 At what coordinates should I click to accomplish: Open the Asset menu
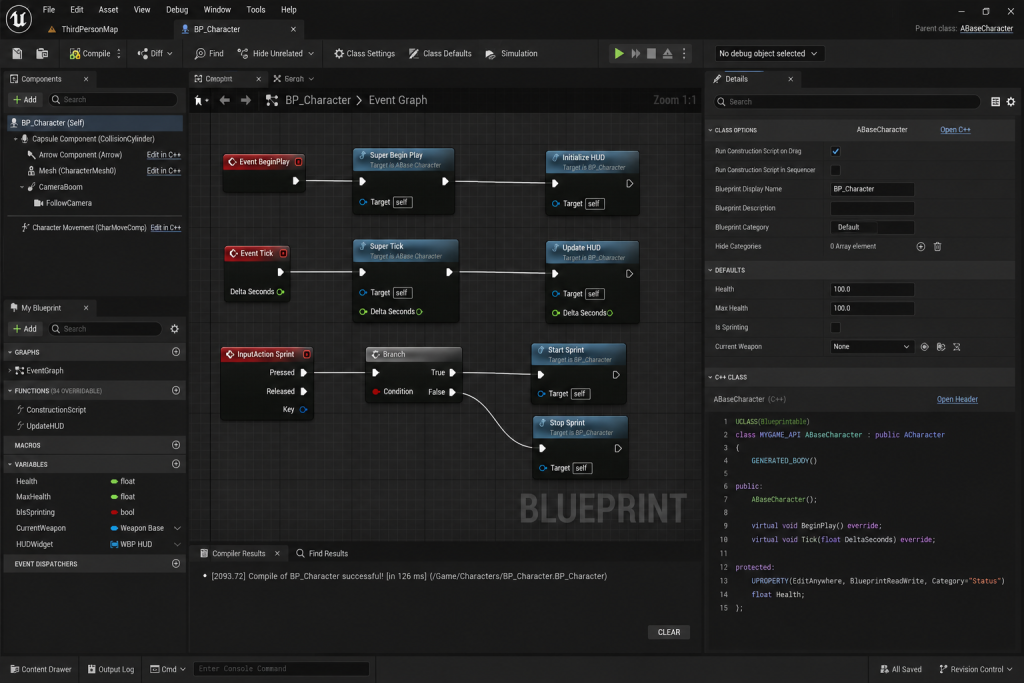108,10
